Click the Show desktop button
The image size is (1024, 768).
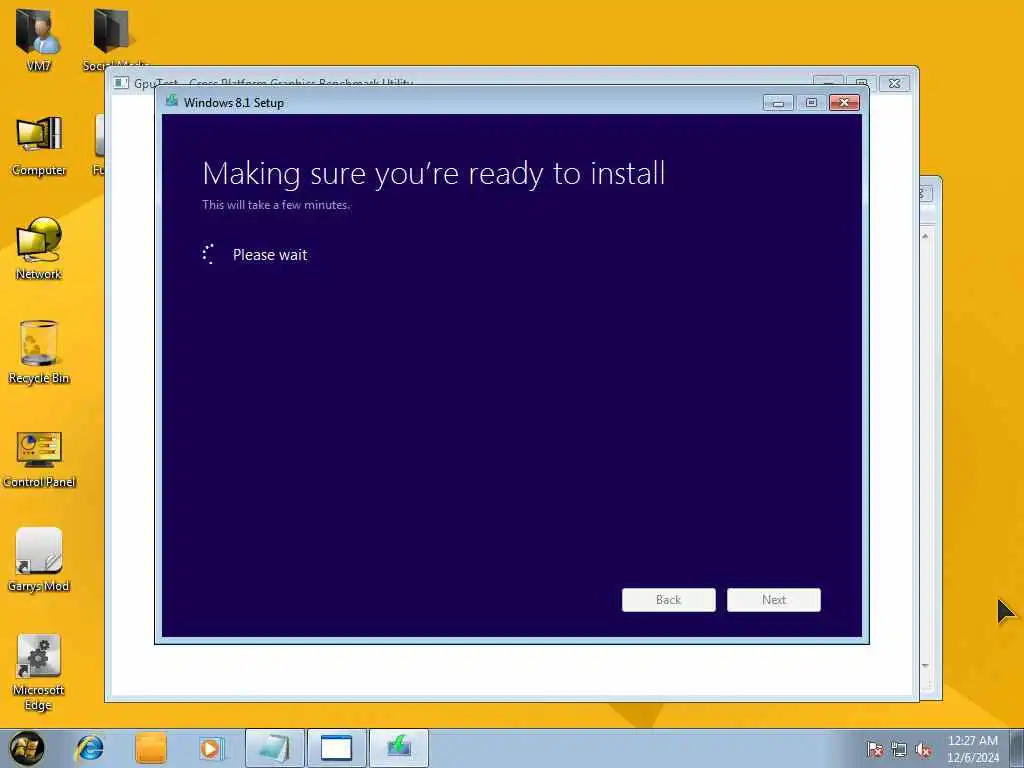(x=1017, y=748)
